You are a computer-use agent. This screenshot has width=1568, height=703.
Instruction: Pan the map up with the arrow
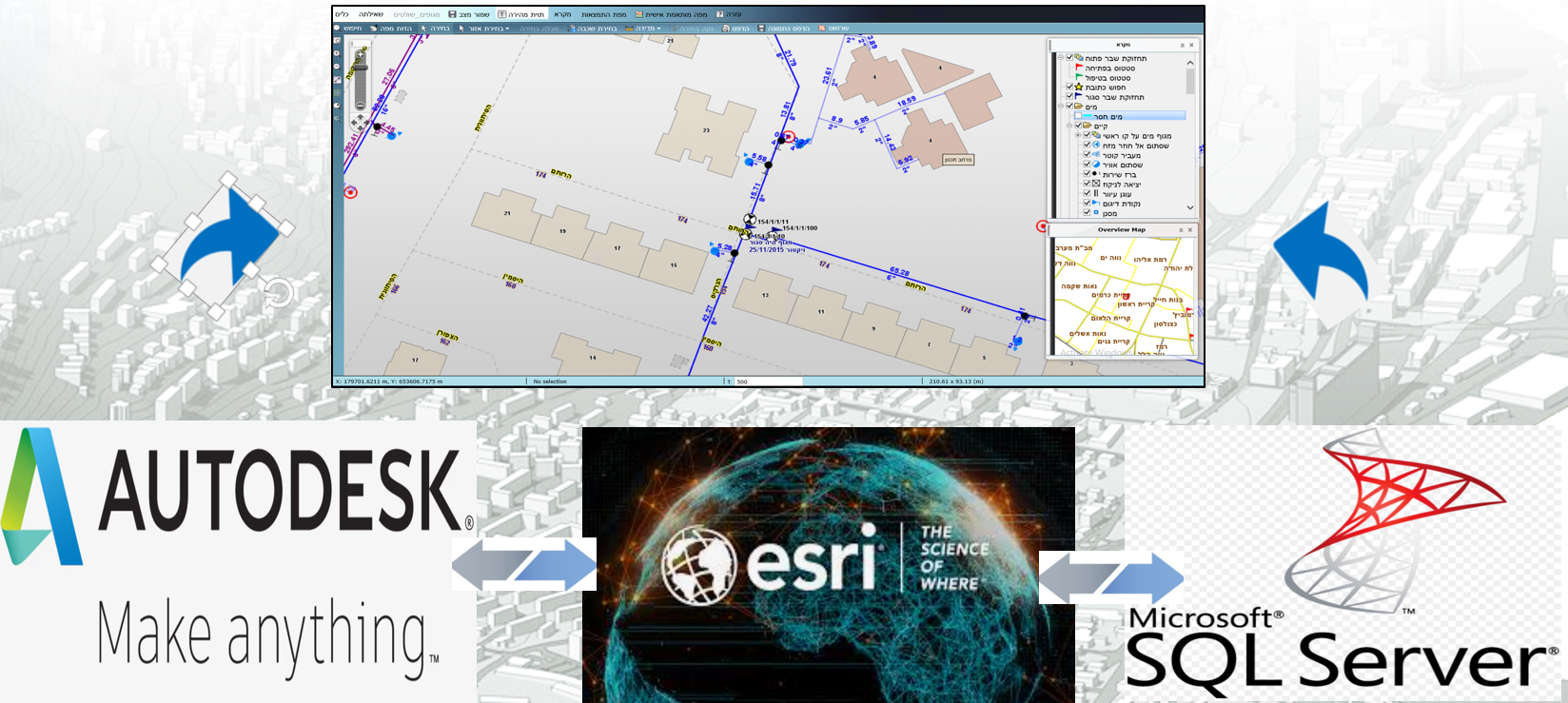click(360, 116)
